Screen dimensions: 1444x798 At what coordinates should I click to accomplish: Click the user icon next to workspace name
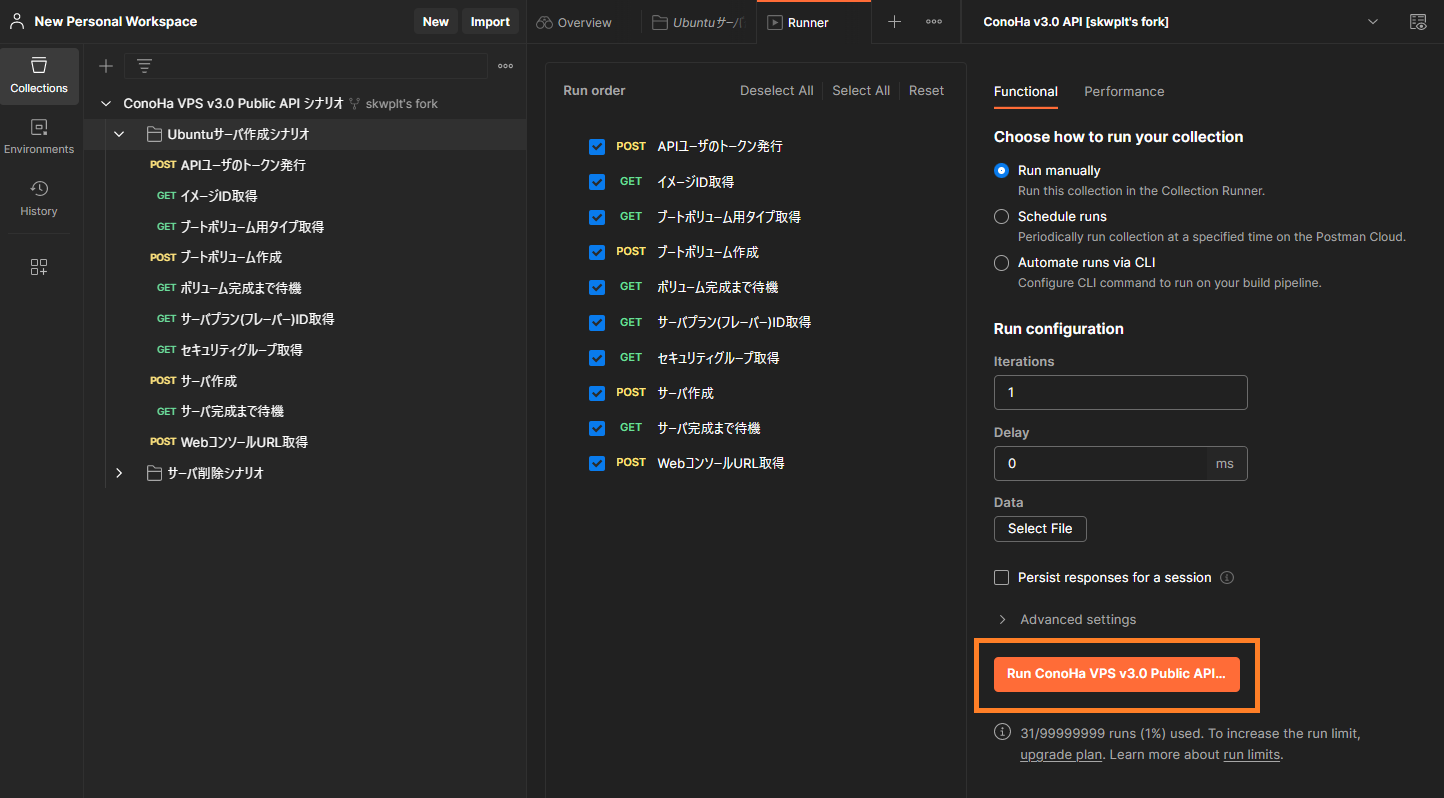pyautogui.click(x=17, y=21)
